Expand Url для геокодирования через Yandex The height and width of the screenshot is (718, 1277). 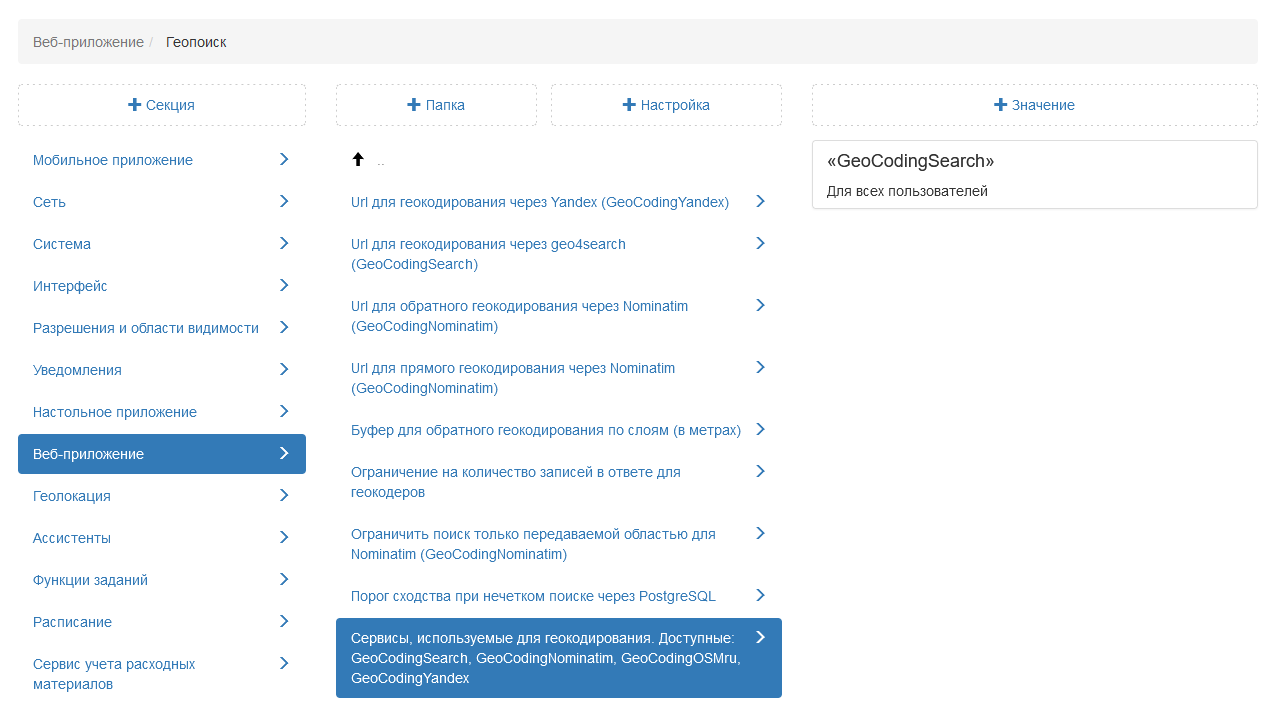click(540, 202)
